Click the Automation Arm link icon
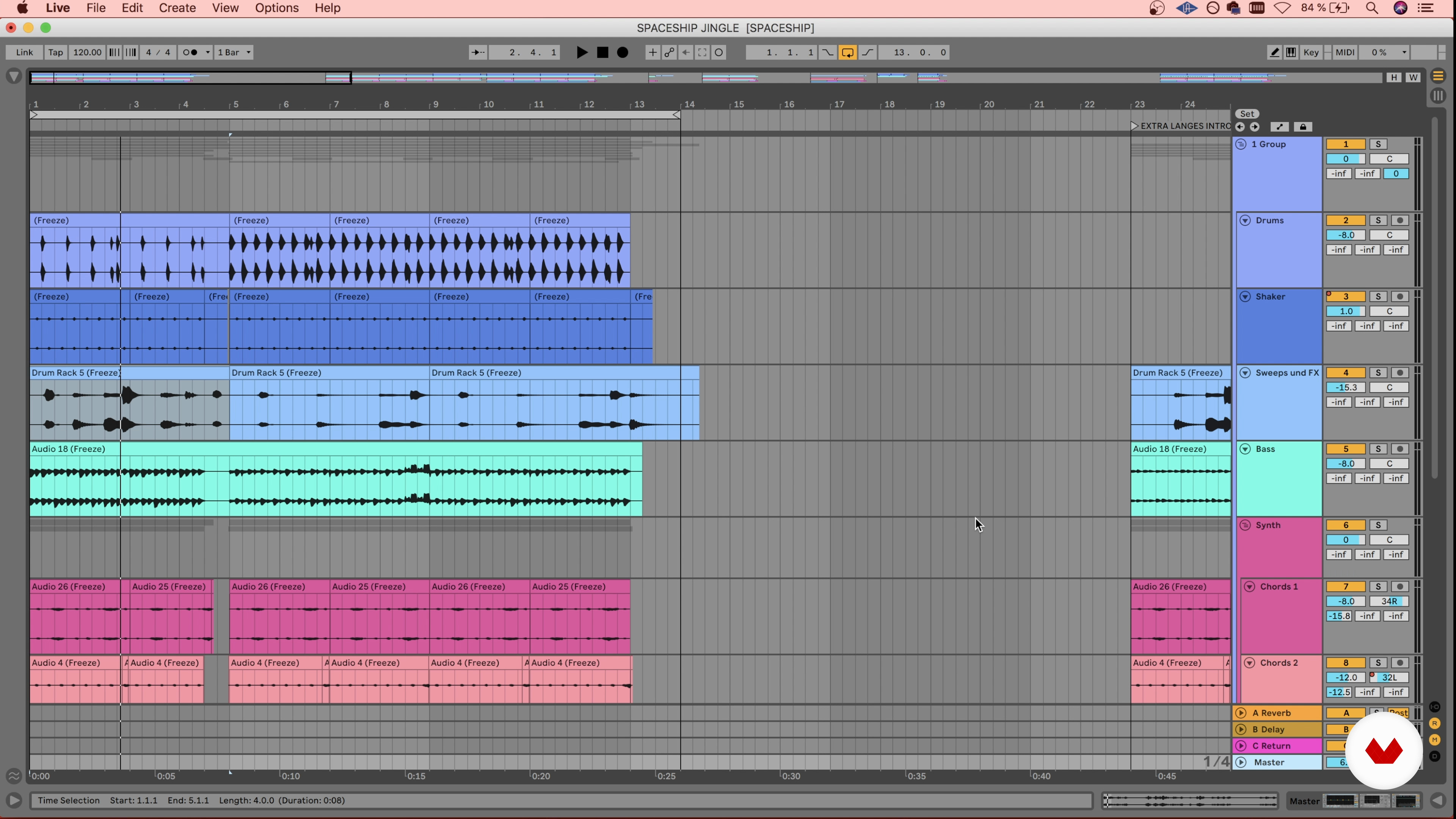The image size is (1456, 819). coord(669,53)
